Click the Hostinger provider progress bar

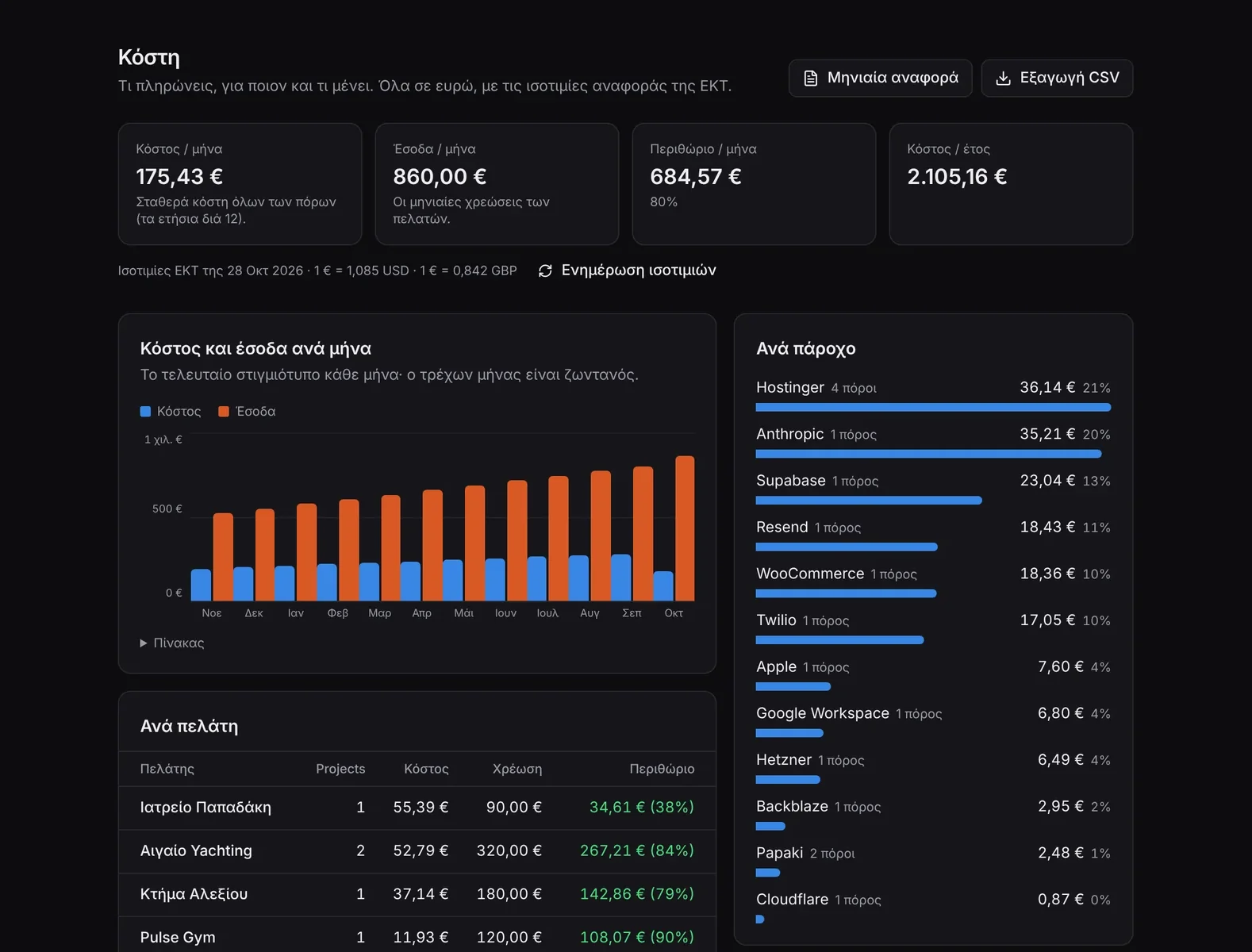(933, 407)
